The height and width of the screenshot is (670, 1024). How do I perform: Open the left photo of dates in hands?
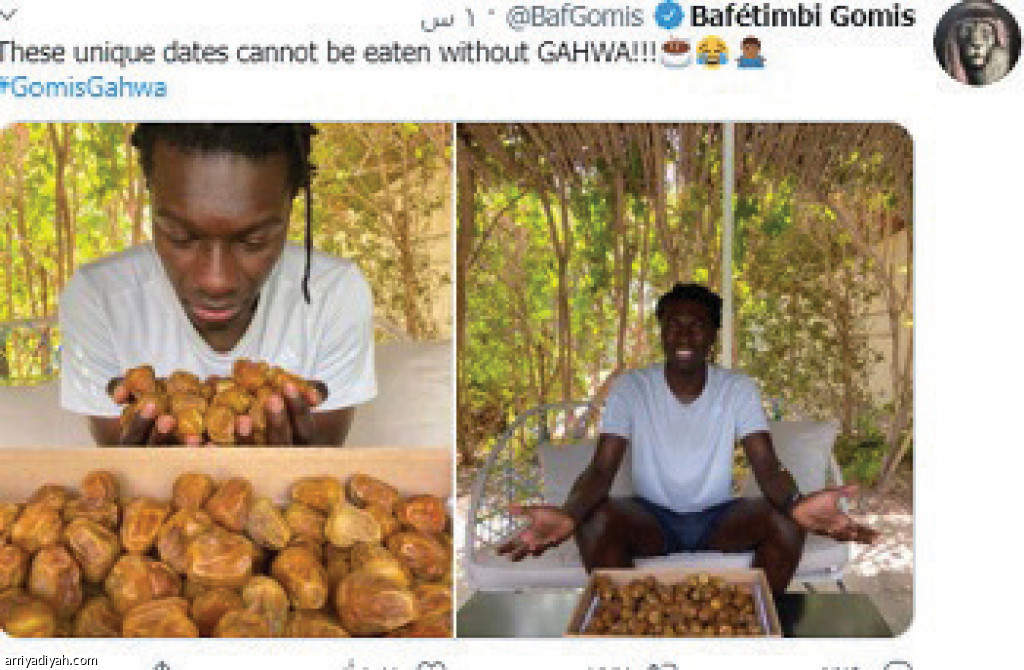pyautogui.click(x=226, y=379)
